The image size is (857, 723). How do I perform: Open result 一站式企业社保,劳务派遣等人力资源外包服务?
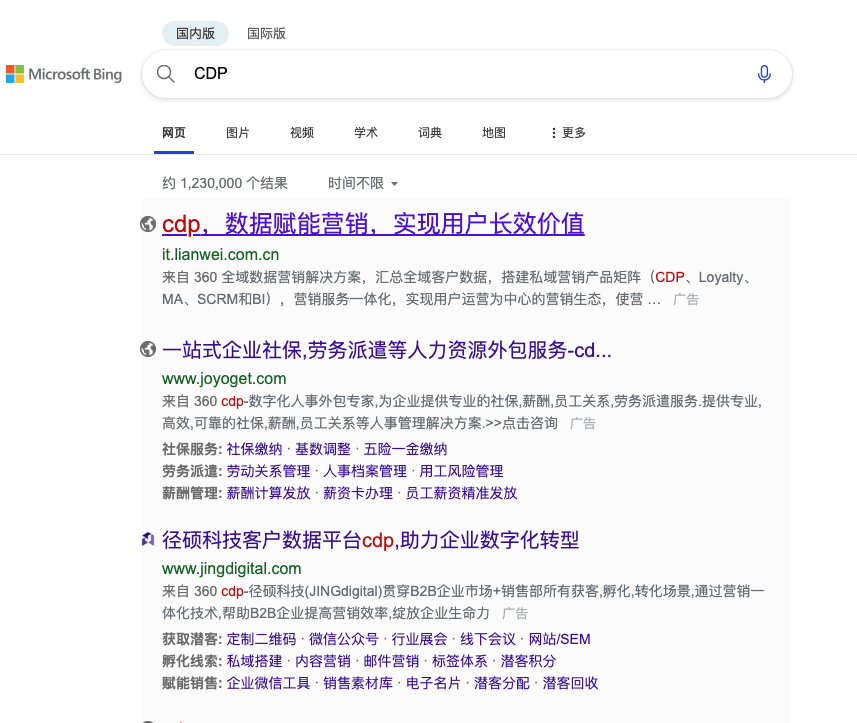tap(386, 350)
